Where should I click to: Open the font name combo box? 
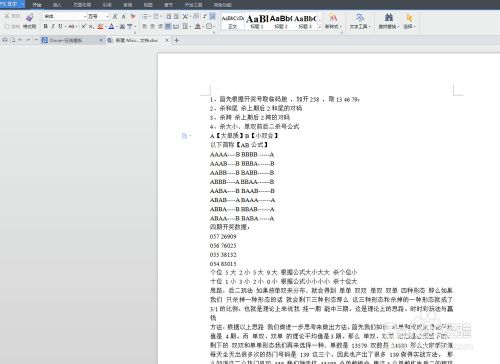pyautogui.click(x=65, y=16)
